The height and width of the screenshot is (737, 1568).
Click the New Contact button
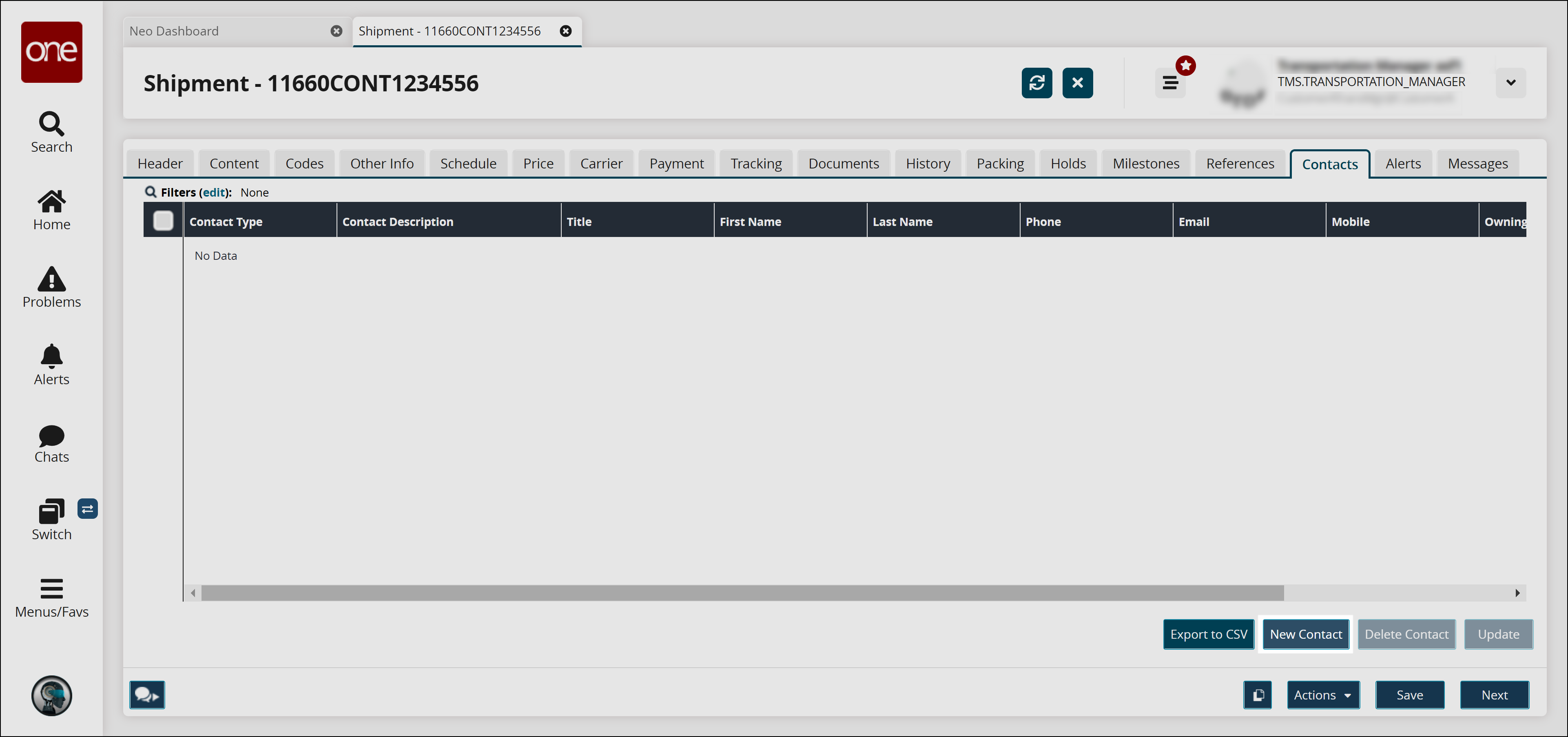[x=1305, y=634]
